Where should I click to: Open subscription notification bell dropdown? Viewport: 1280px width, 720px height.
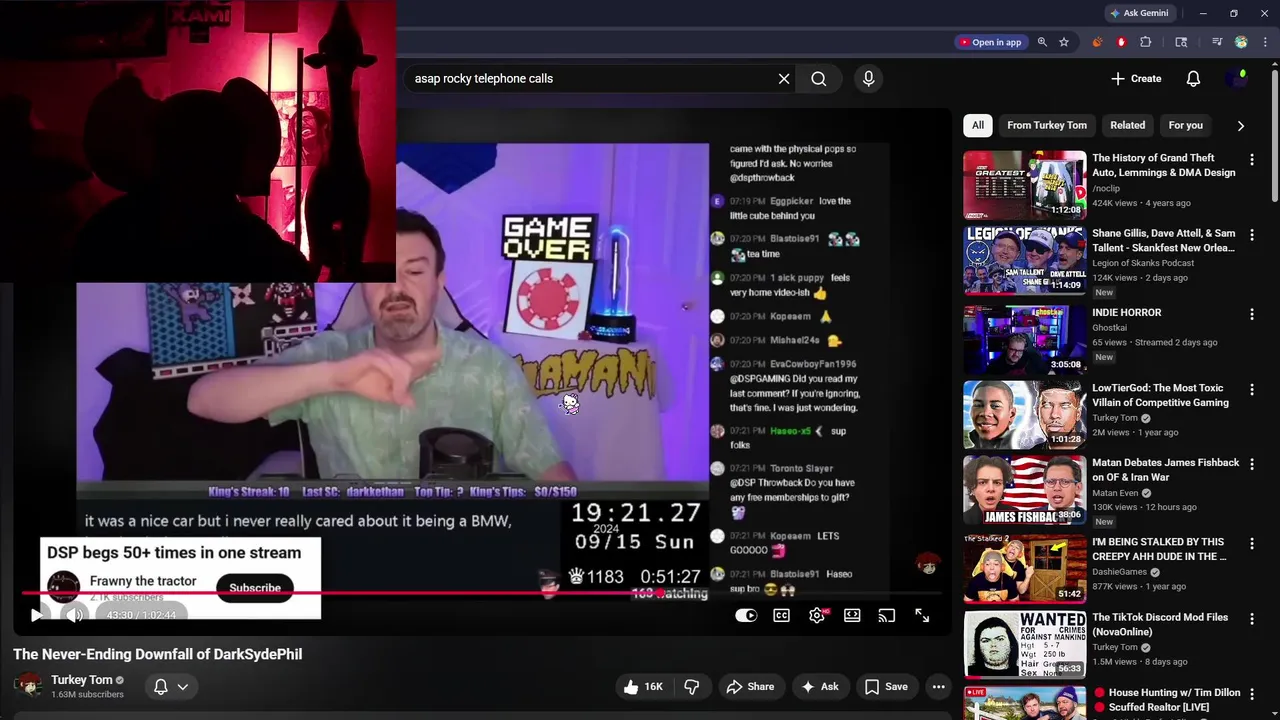click(x=170, y=687)
